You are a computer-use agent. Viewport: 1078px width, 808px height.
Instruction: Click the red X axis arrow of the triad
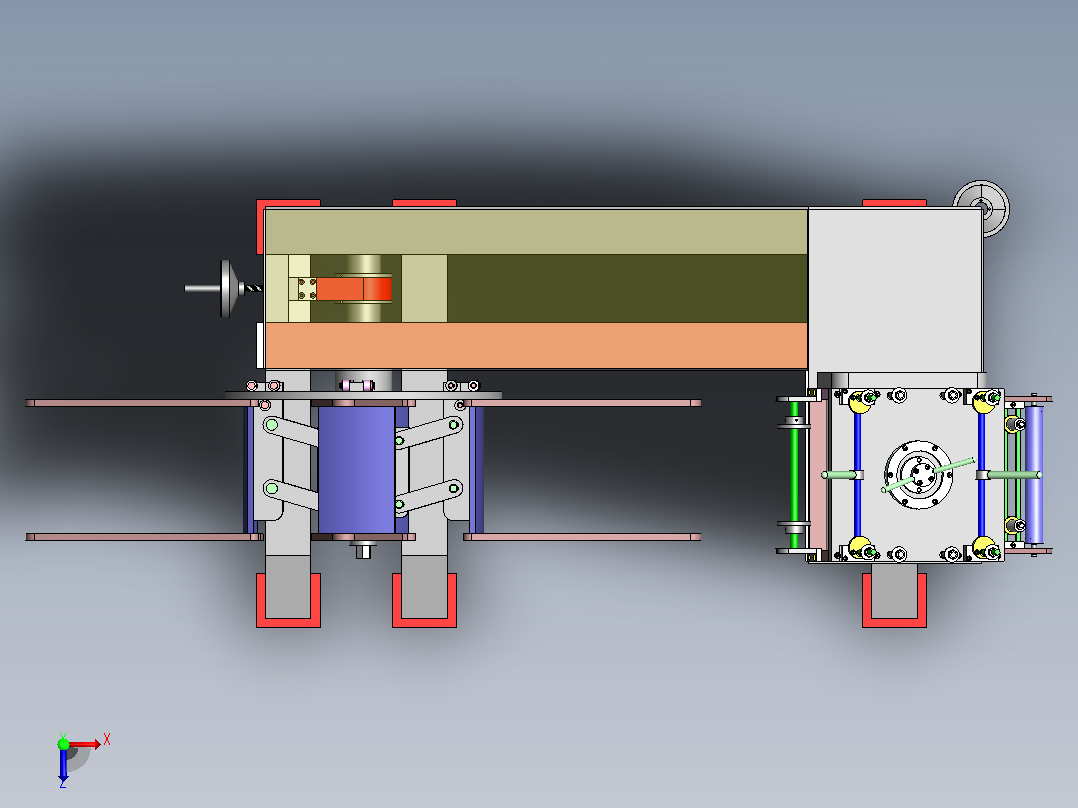(x=84, y=744)
